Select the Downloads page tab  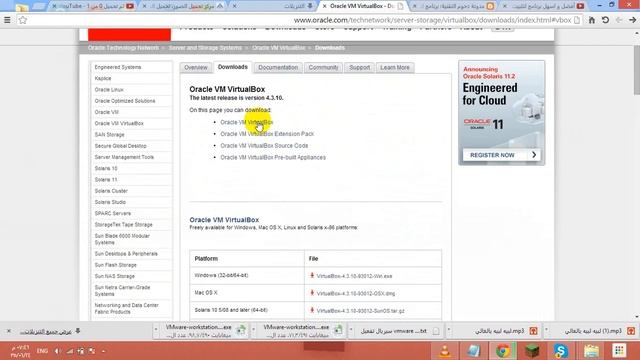click(x=233, y=67)
